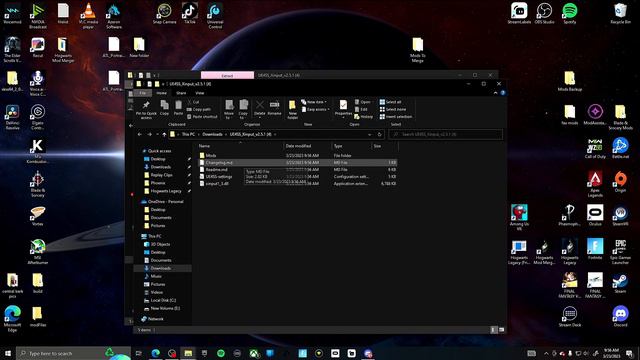Click Open in the ribbon Open group
This screenshot has height=360, width=640.
(363, 102)
